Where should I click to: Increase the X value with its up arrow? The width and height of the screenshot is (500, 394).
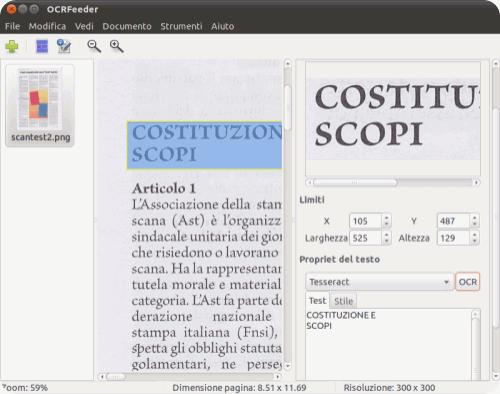tap(386, 217)
